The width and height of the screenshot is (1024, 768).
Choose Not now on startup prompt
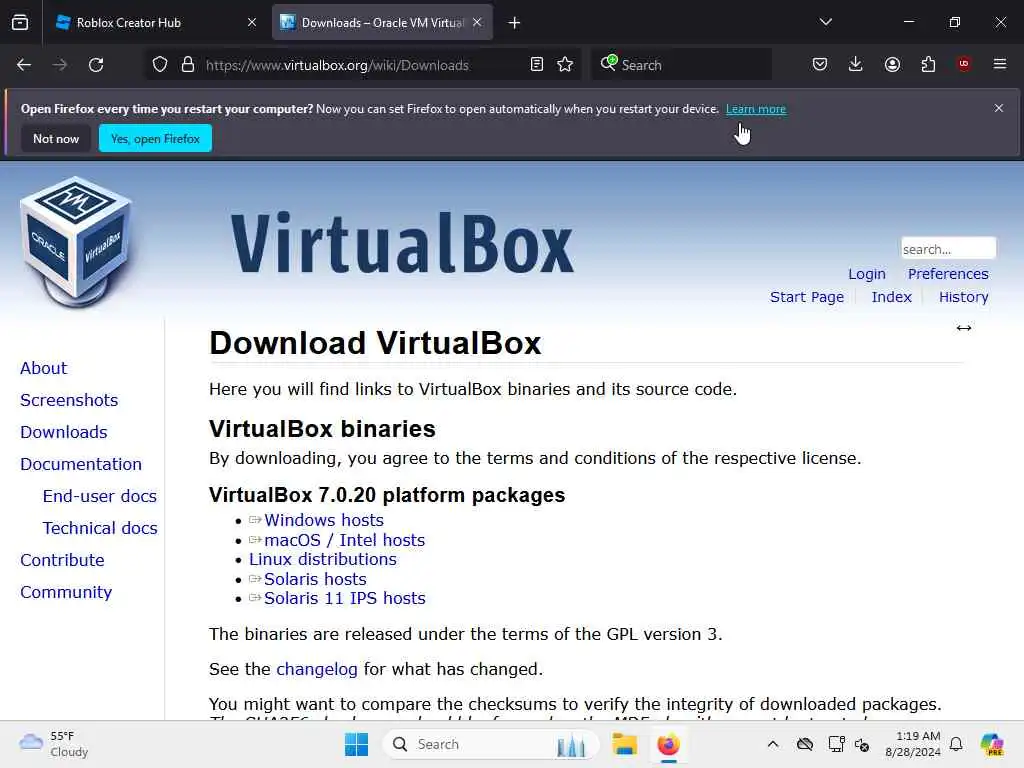pos(56,138)
